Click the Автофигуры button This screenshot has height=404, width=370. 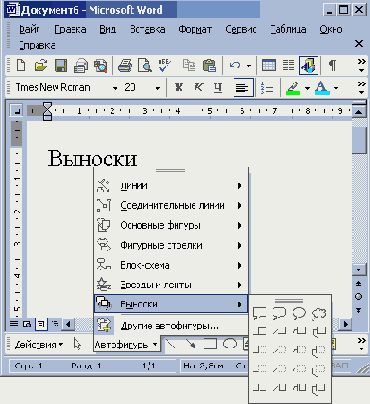126,344
